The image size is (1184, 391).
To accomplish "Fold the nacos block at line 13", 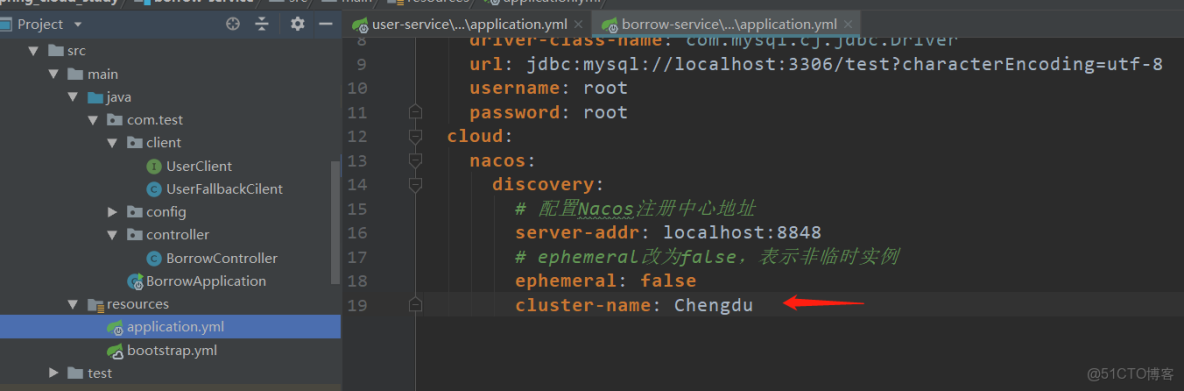I will coord(415,160).
